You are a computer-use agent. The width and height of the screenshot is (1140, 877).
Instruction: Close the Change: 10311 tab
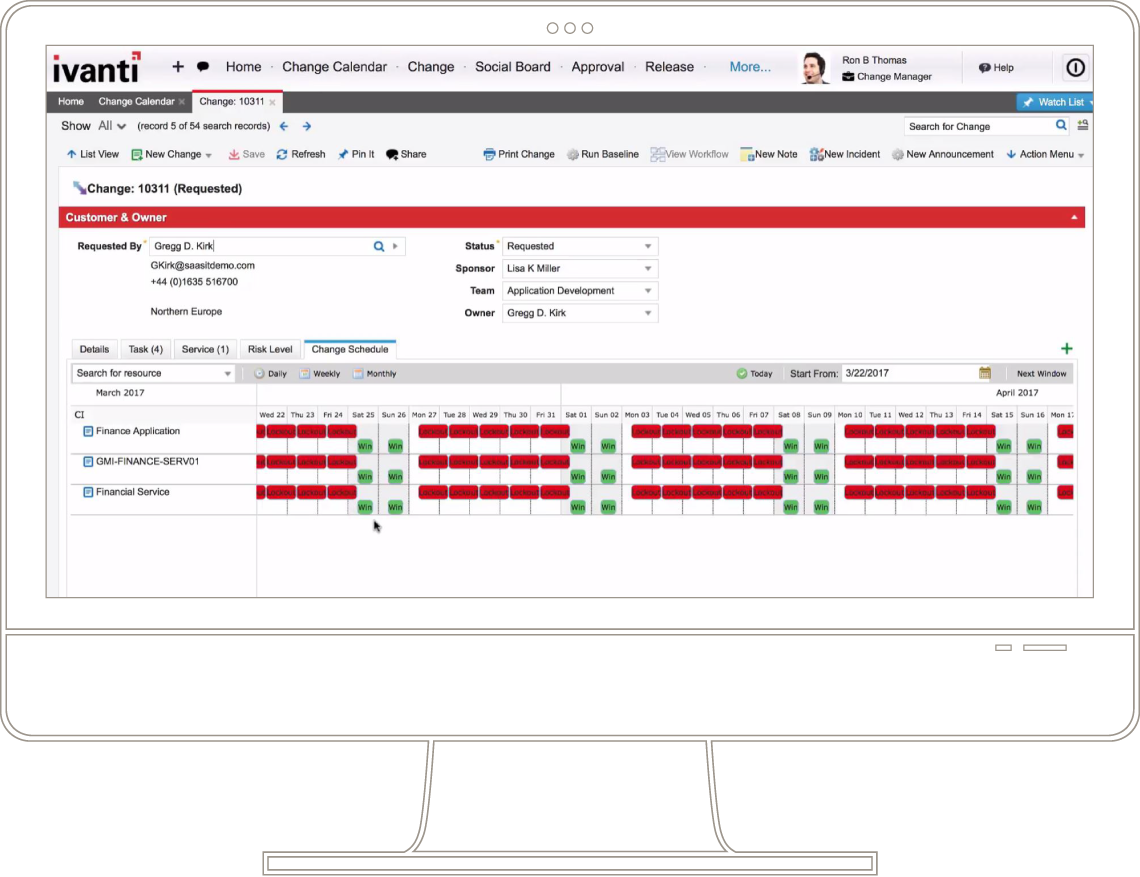coord(272,102)
